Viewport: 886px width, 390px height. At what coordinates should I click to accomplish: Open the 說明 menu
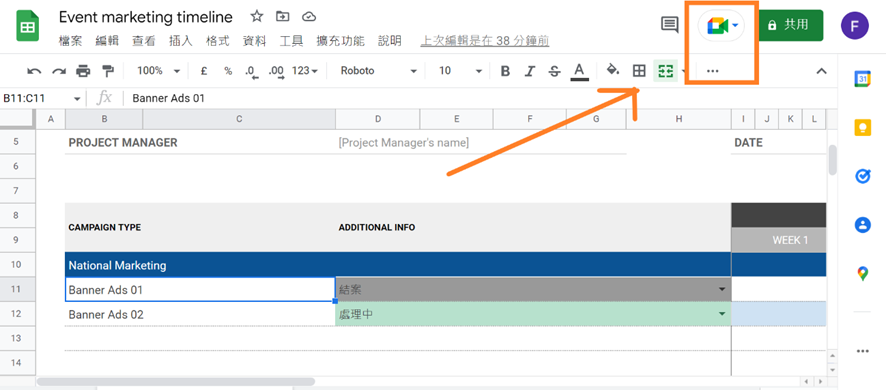[389, 41]
